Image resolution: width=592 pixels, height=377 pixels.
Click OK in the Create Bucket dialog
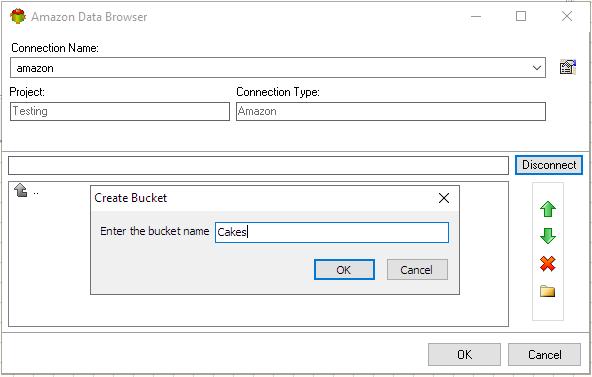point(344,269)
